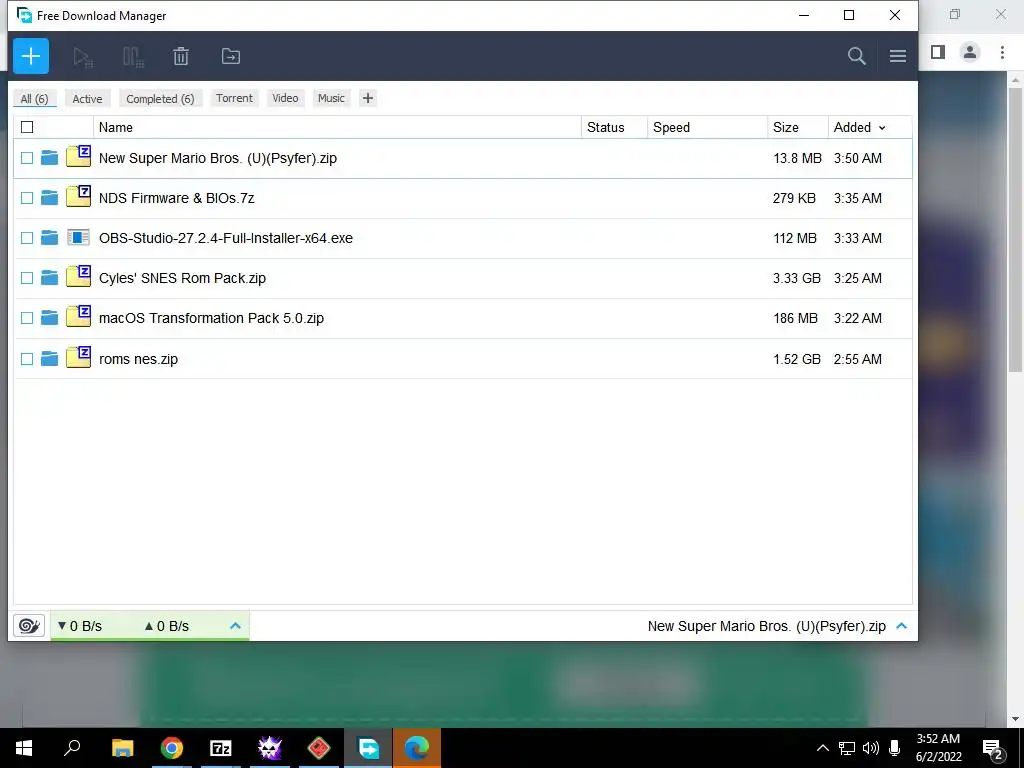Image resolution: width=1024 pixels, height=768 pixels.
Task: Show hidden system tray icons
Action: [x=823, y=748]
